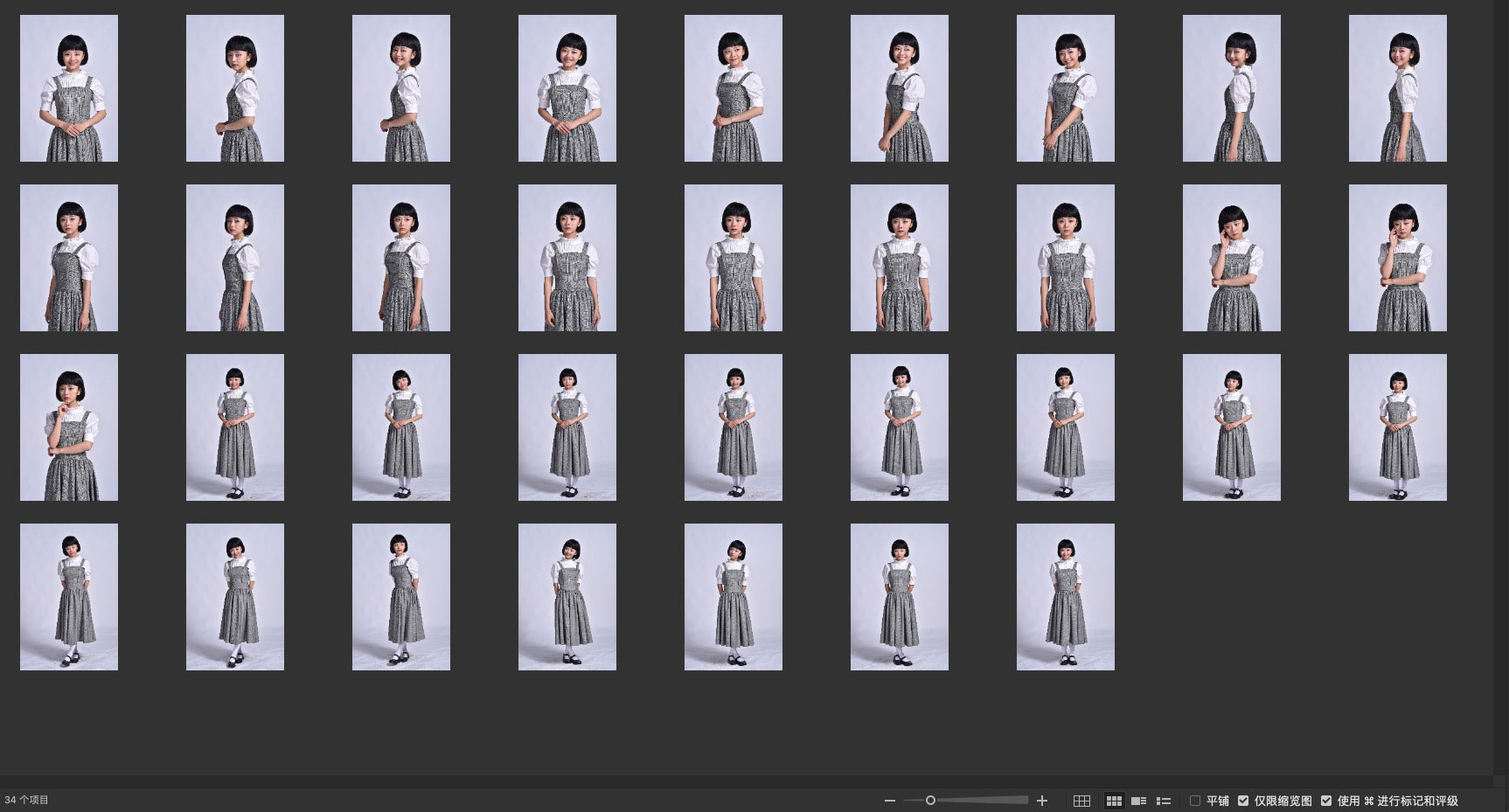Toggle 使用 ⌘ 进行标记和评级 checkbox
The image size is (1509, 812).
[x=1326, y=801]
